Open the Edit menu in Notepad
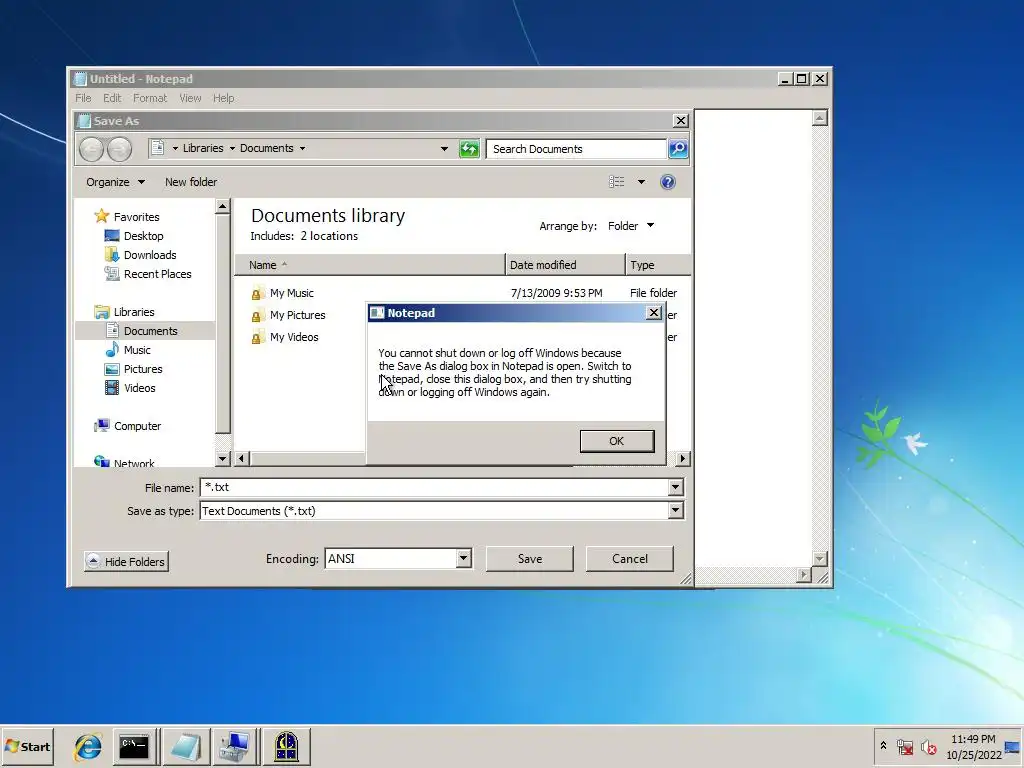1024x768 pixels. coord(112,98)
